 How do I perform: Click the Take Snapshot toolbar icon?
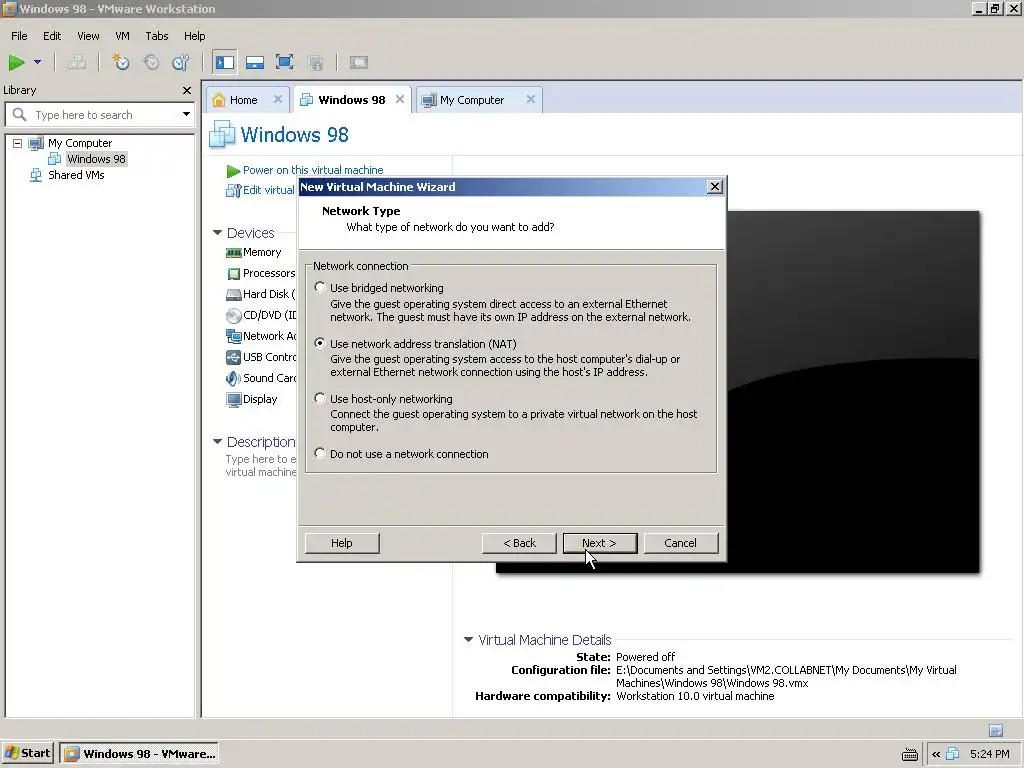[x=121, y=63]
